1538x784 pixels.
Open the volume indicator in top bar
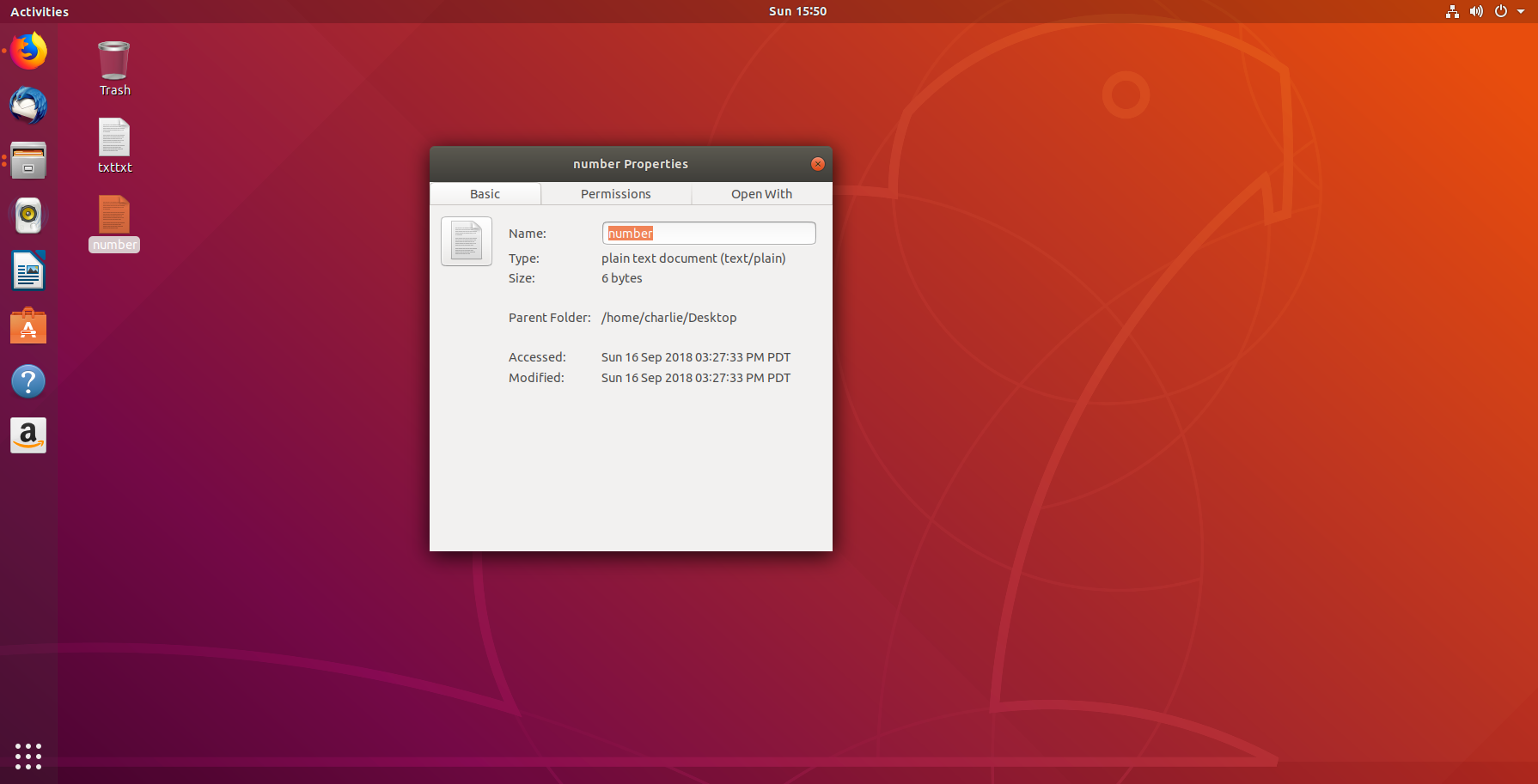[x=1476, y=11]
